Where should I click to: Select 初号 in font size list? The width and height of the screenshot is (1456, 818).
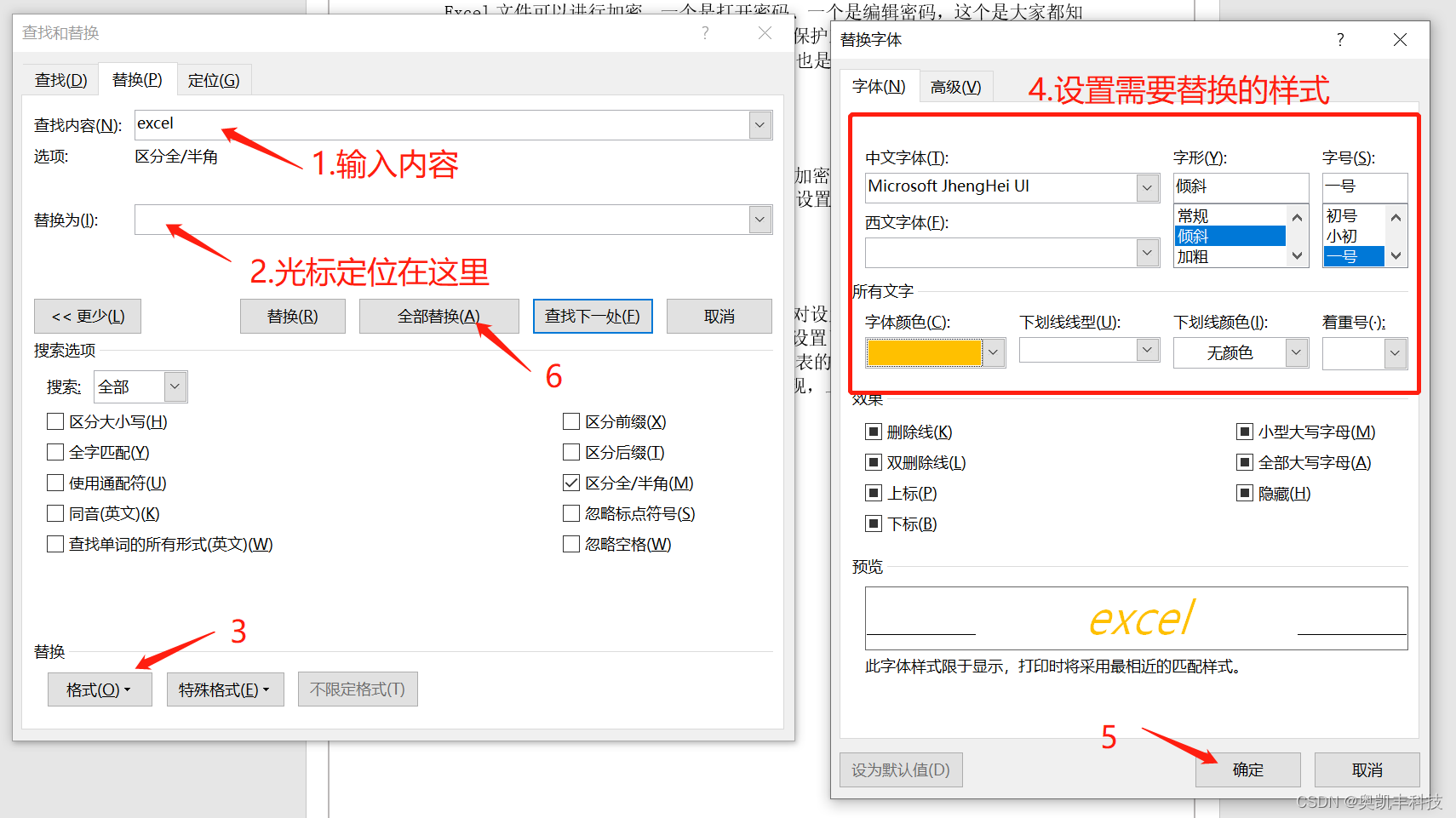1354,215
